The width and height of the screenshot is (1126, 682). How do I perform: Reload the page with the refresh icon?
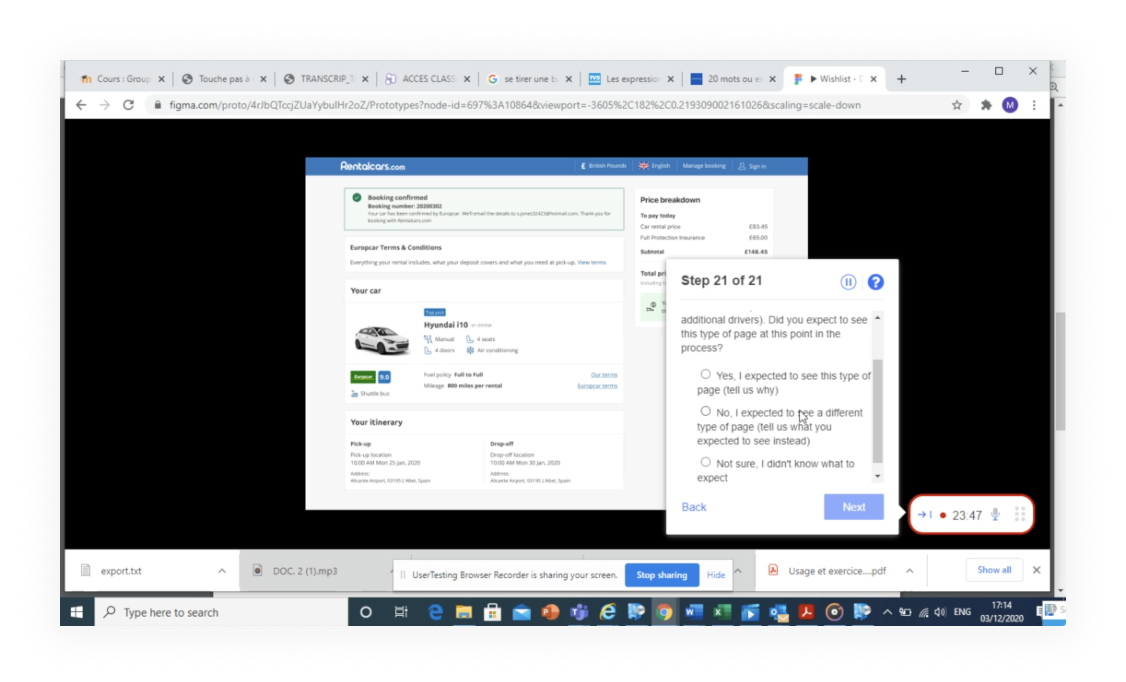pyautogui.click(x=128, y=105)
